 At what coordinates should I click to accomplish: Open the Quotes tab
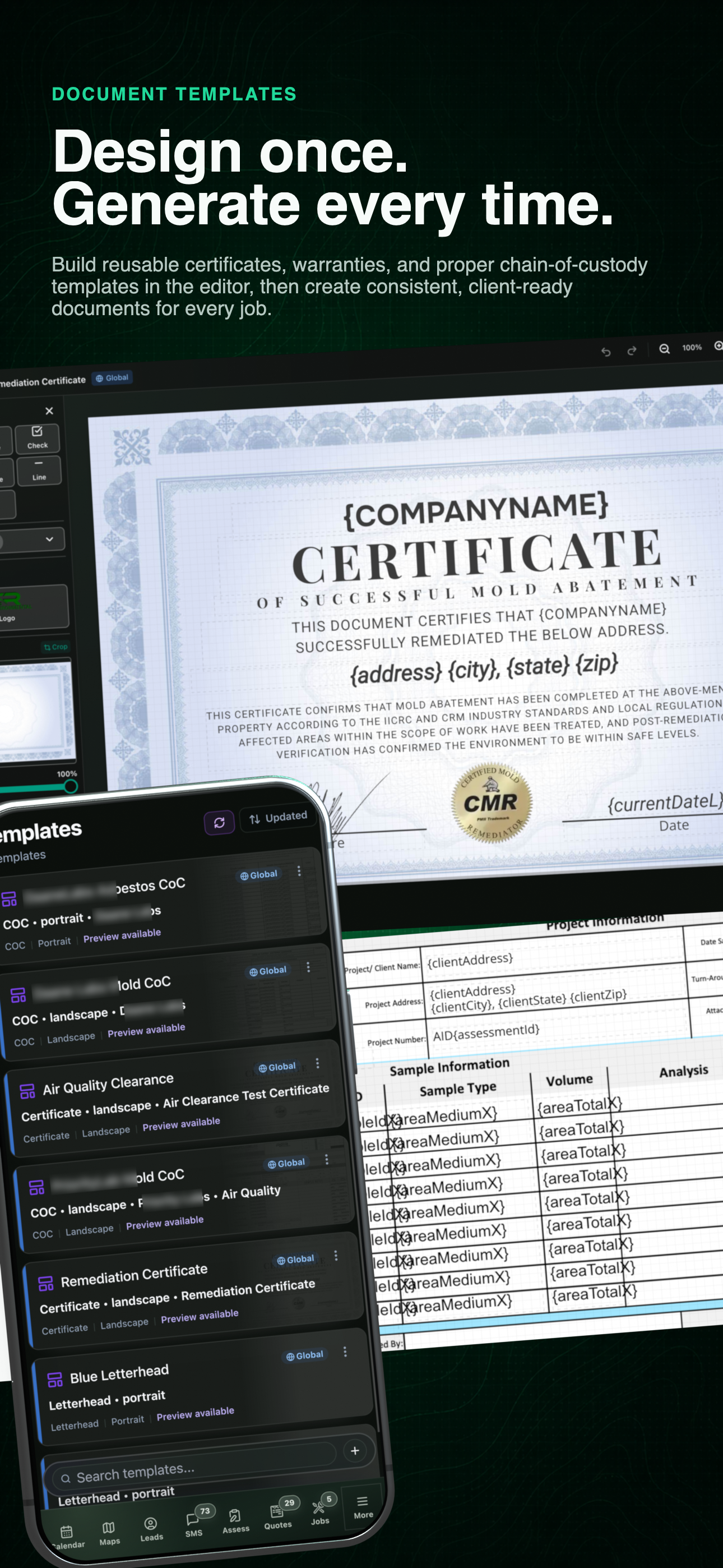(278, 1516)
